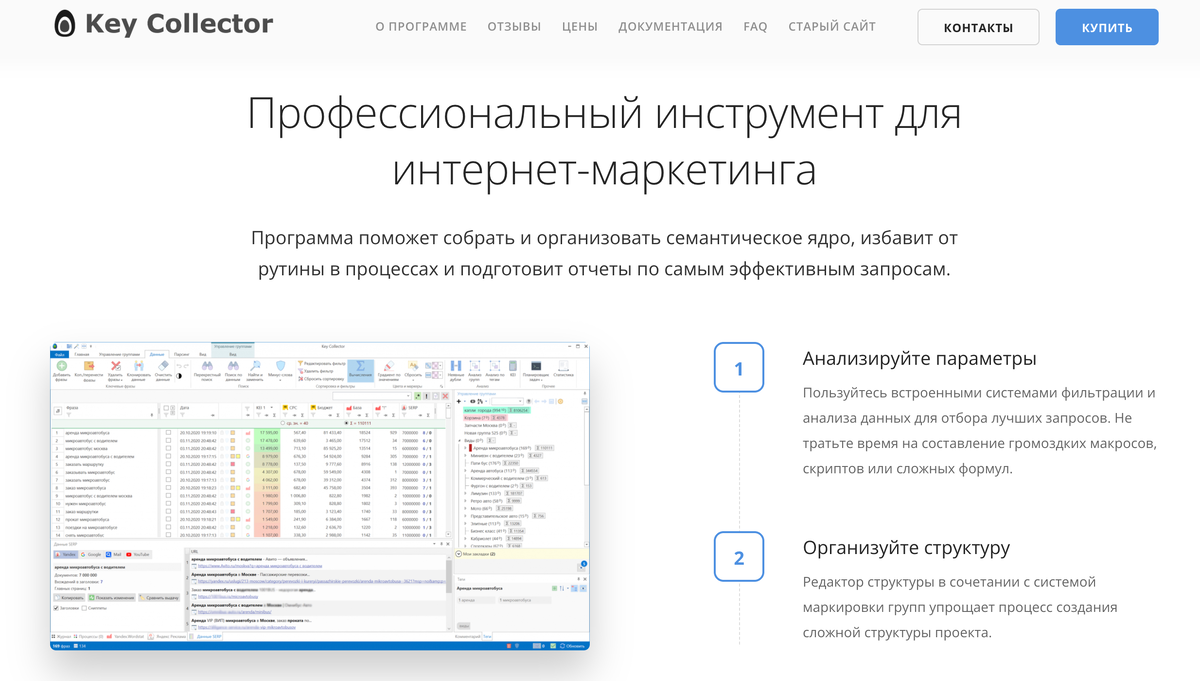Click the Файл tab in app screenshot
This screenshot has height=681, width=1200.
point(60,354)
